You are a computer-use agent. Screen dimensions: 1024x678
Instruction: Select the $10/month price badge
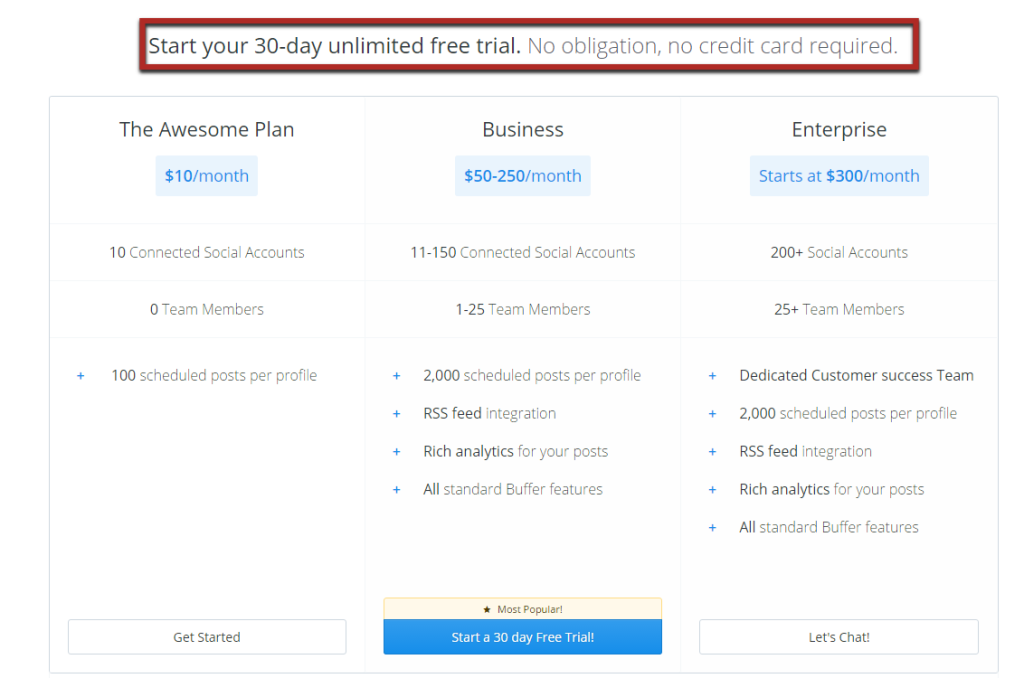[206, 176]
